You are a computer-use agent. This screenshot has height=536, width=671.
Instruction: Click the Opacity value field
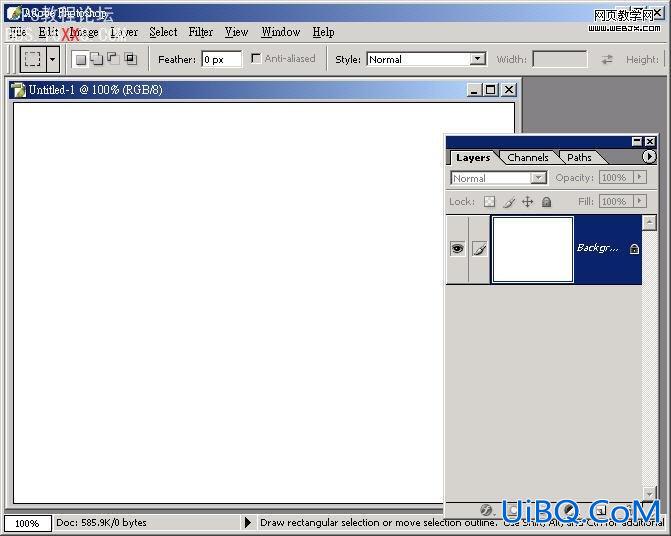click(x=616, y=178)
